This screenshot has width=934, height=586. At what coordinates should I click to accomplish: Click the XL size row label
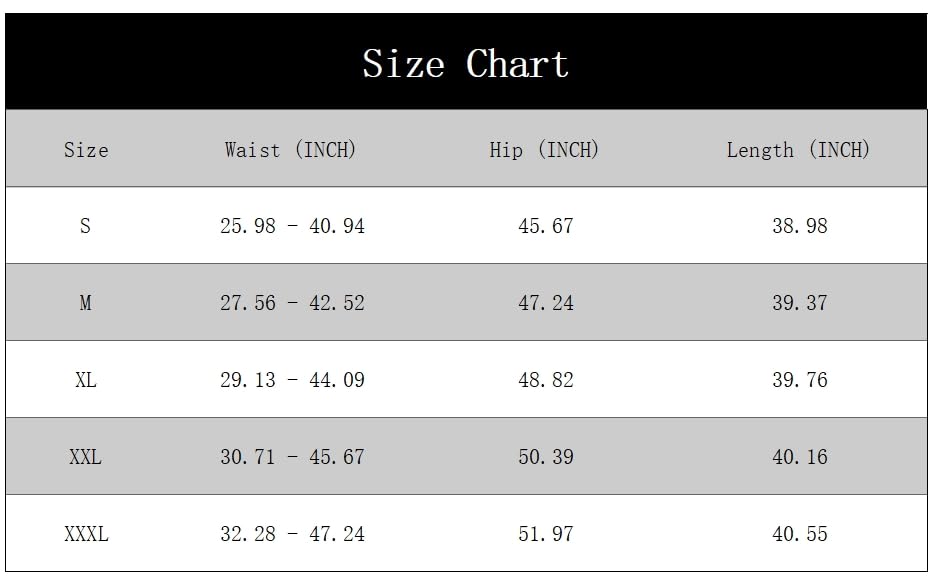(x=86, y=380)
